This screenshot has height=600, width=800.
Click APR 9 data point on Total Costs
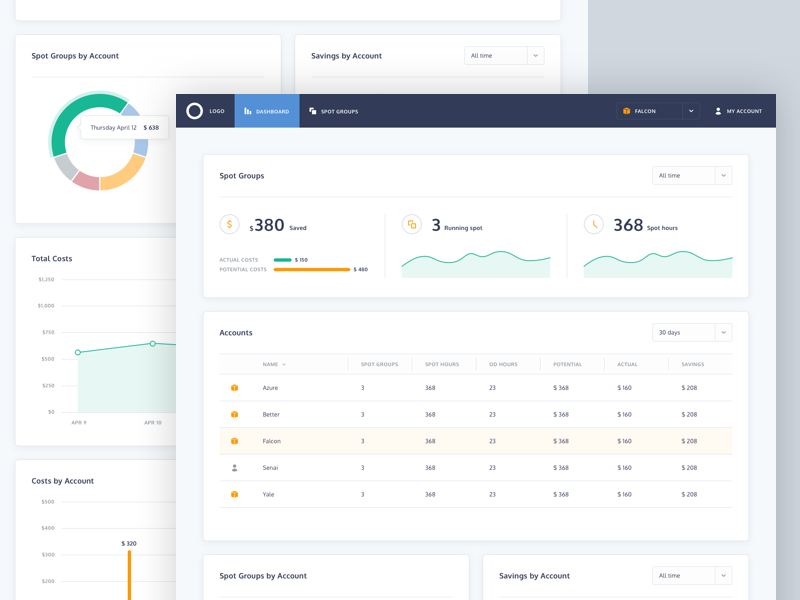(x=78, y=352)
